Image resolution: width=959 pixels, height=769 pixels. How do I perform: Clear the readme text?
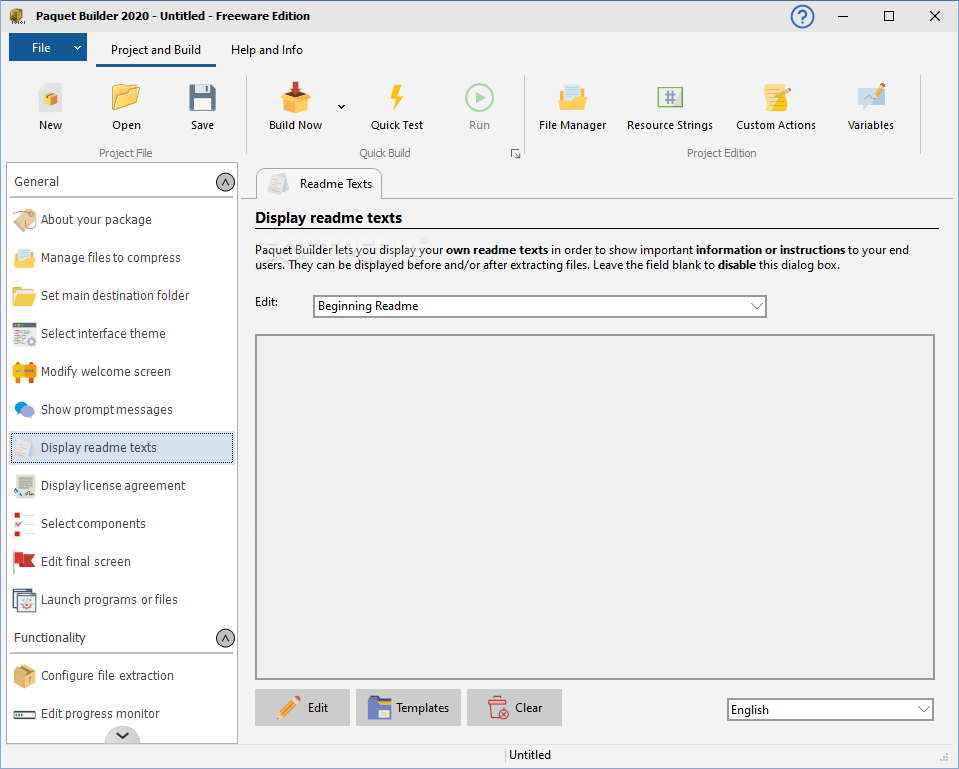coord(514,707)
